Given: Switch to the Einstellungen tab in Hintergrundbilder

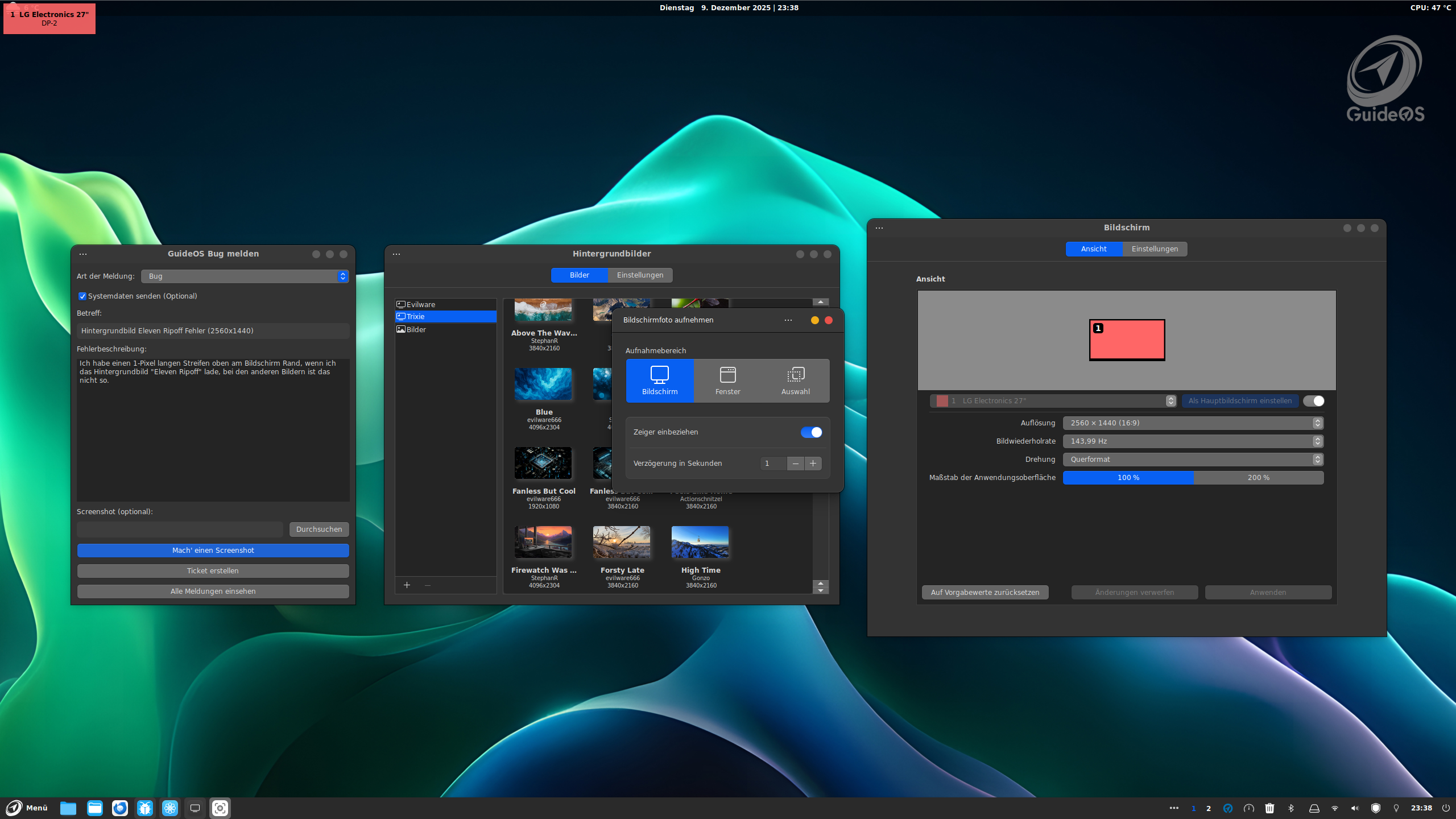Looking at the screenshot, I should pos(640,275).
